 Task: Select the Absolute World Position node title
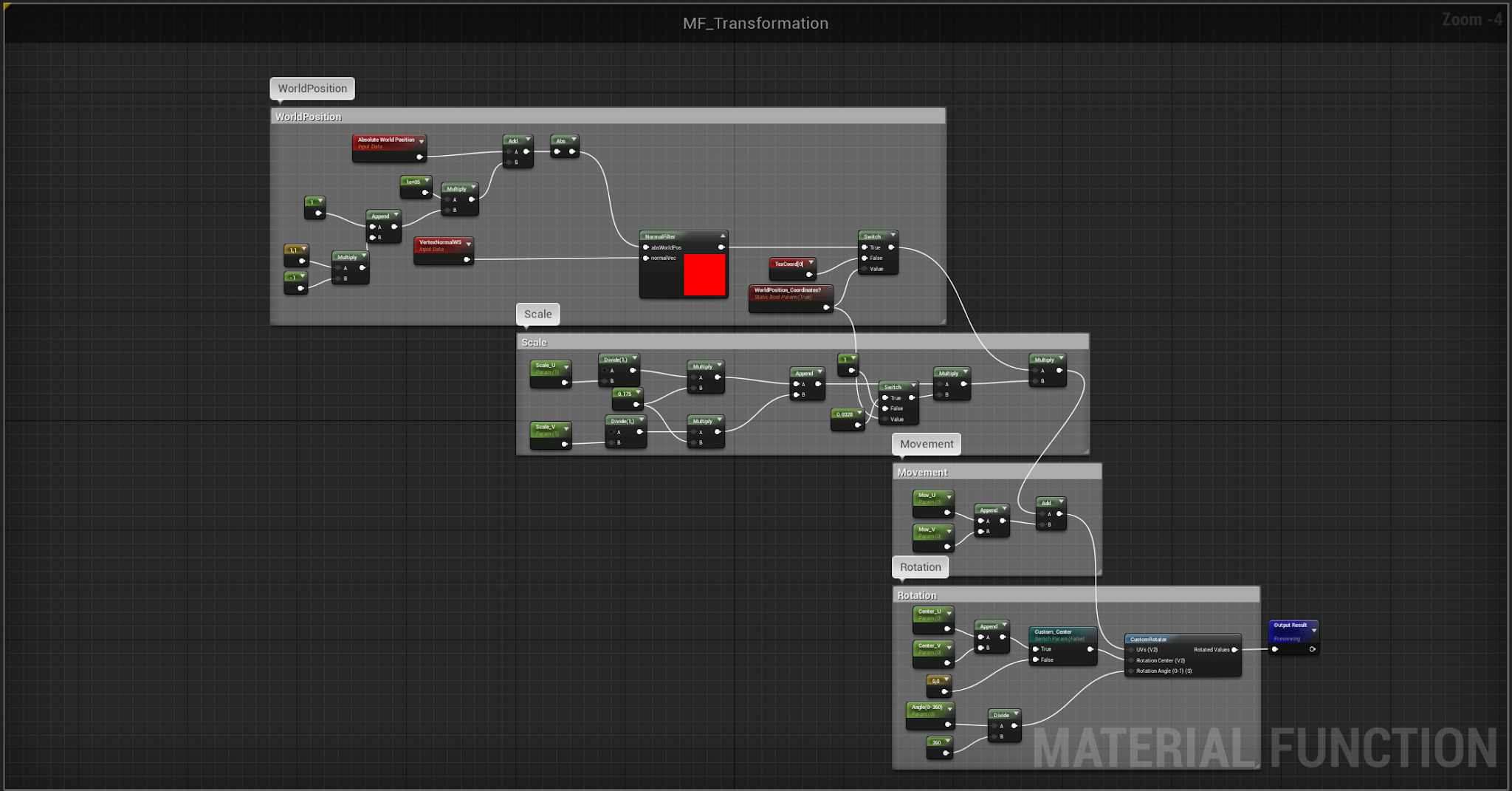coord(386,140)
